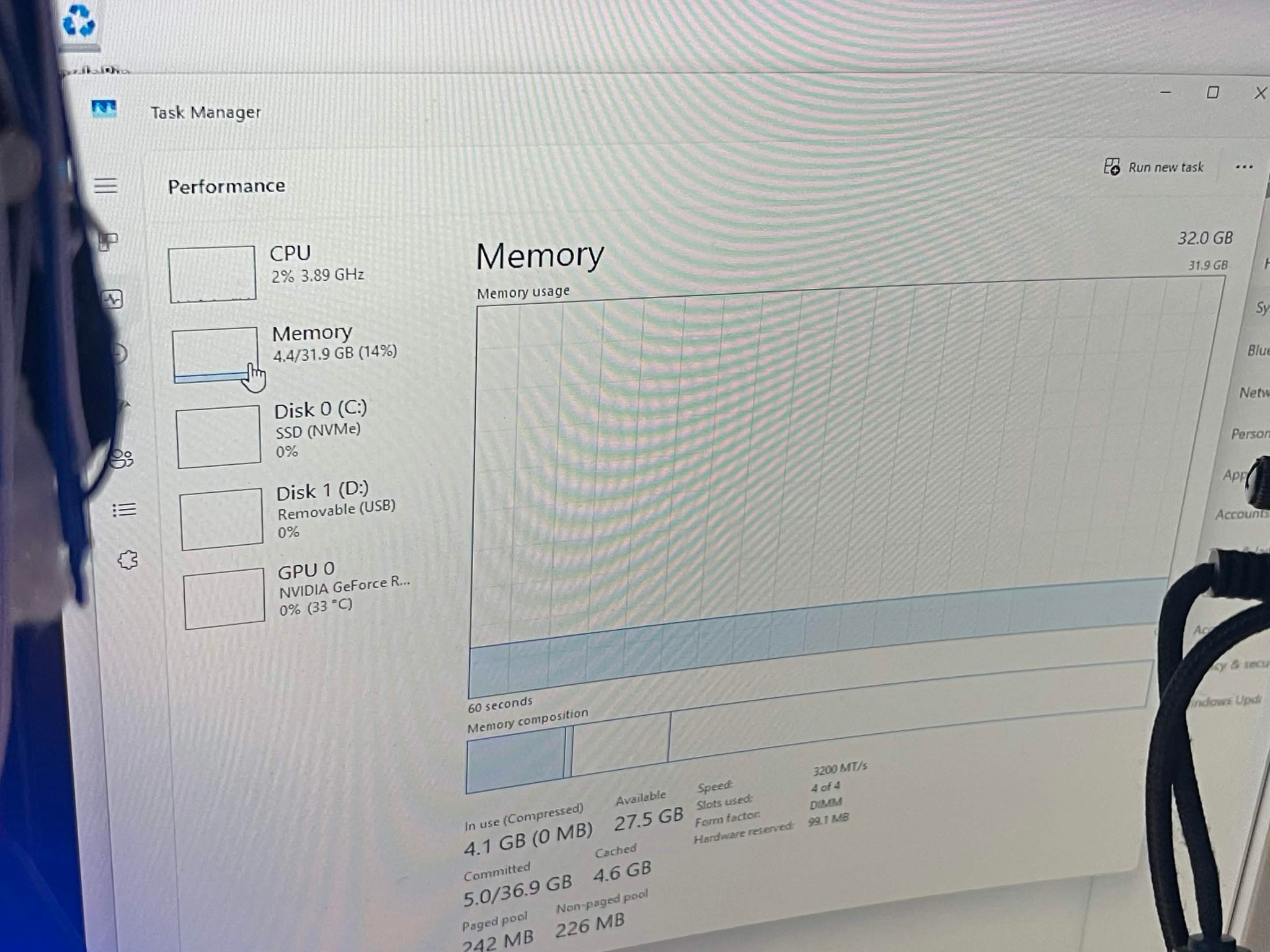Click the Task Manager app icon in title bar
This screenshot has height=952, width=1270.
(104, 109)
